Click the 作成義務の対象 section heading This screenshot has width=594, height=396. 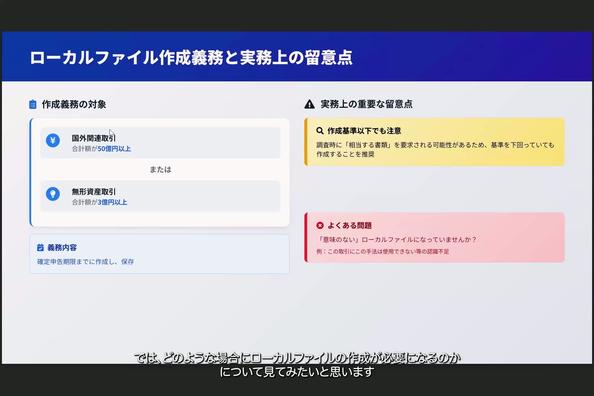74,104
